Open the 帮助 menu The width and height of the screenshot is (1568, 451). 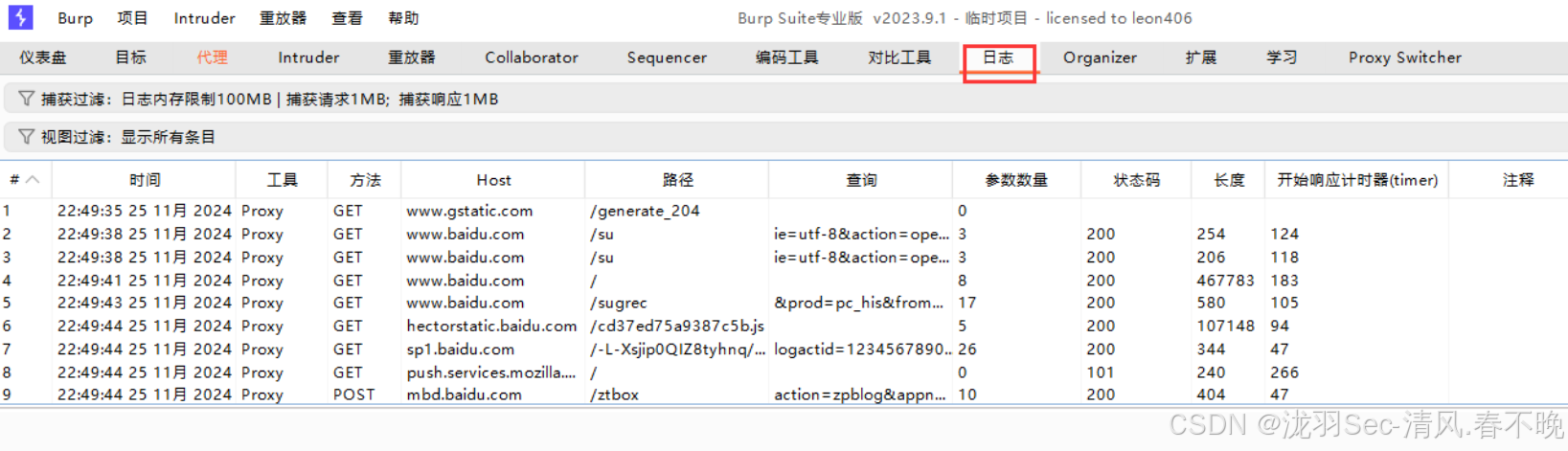[x=403, y=18]
